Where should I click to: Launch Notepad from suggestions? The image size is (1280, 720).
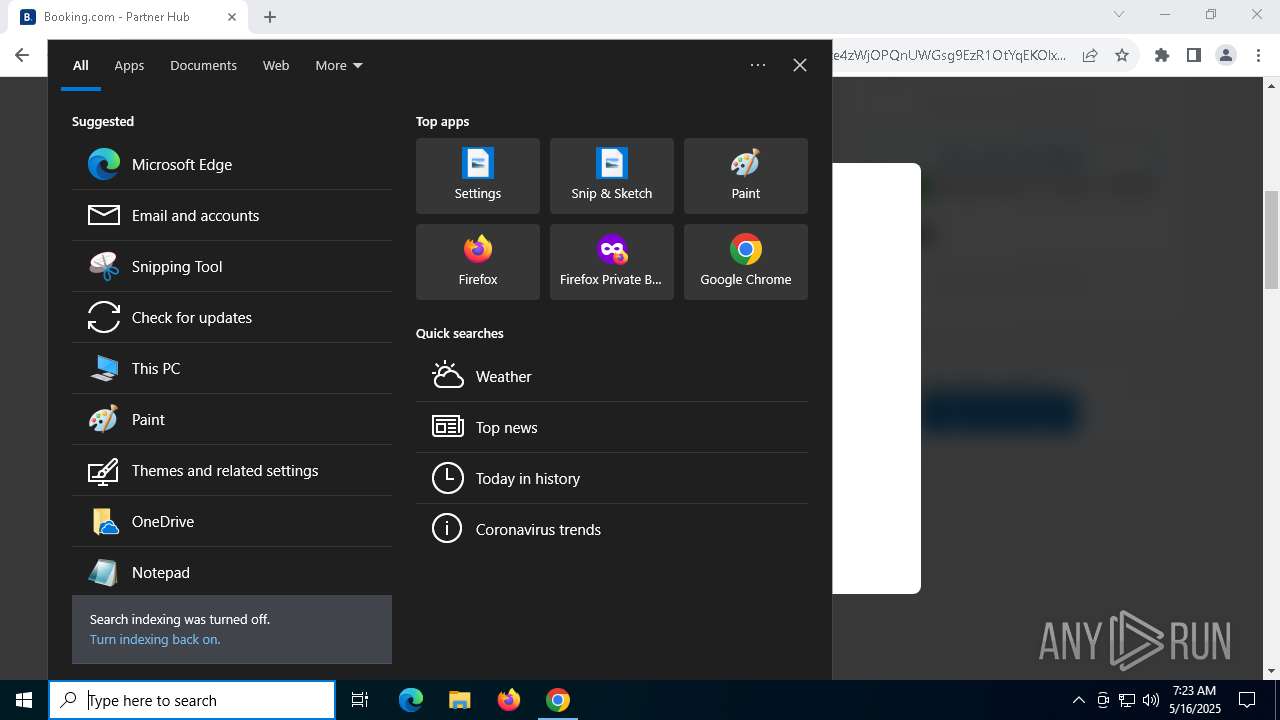[232, 572]
